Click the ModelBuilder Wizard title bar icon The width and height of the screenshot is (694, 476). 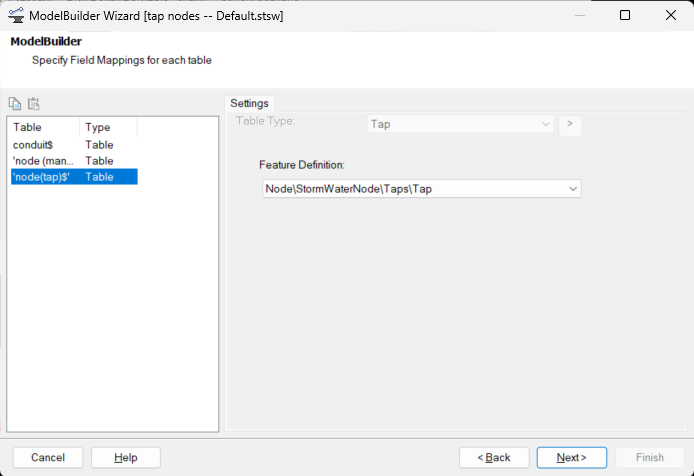(16, 16)
